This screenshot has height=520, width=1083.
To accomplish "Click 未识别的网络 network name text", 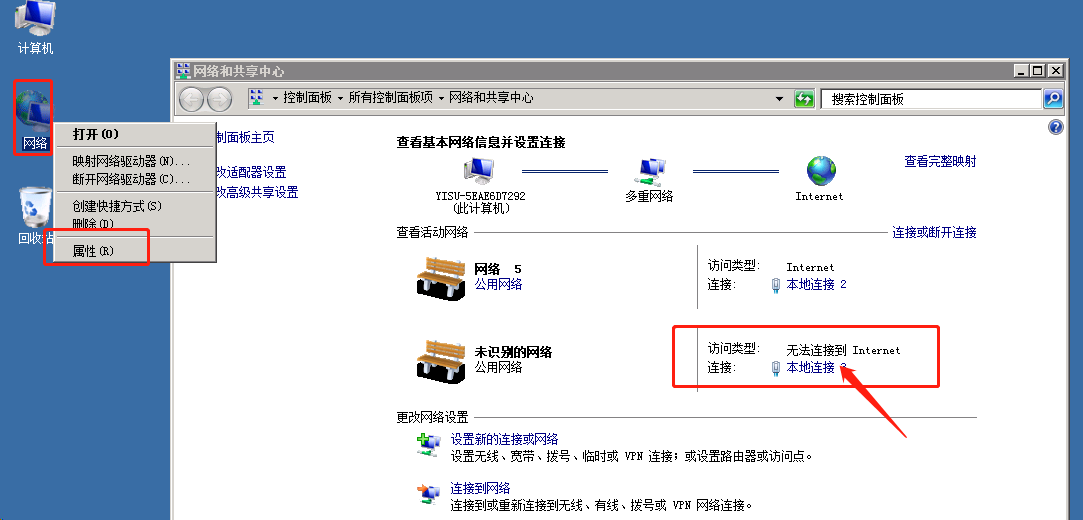I will point(513,352).
